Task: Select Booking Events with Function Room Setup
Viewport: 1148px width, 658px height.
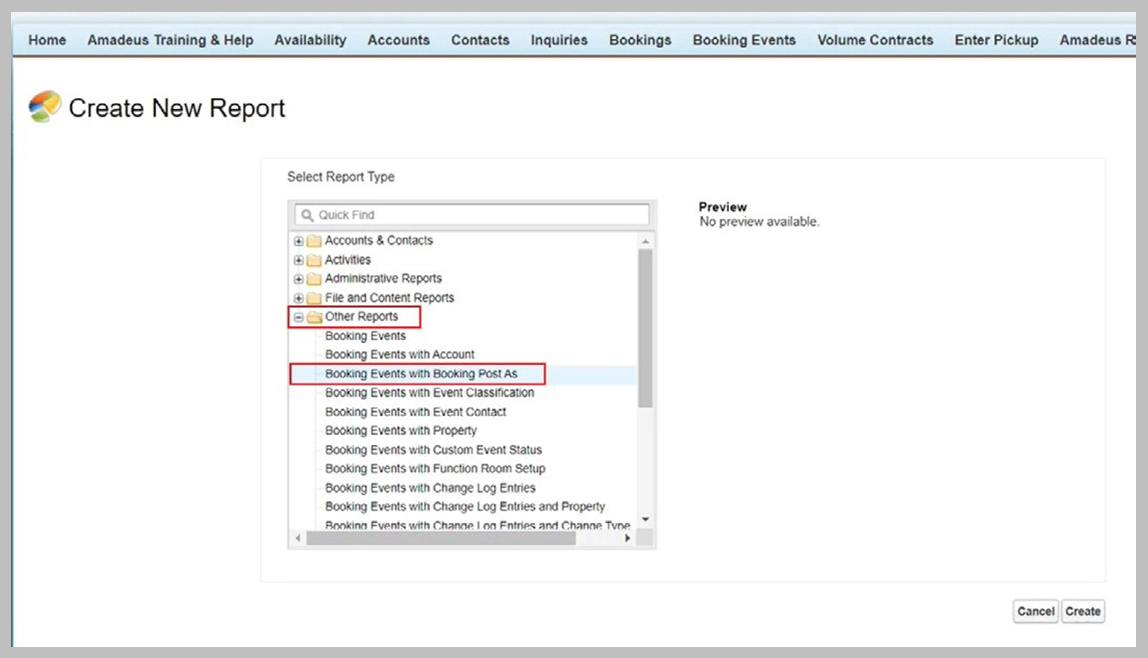Action: pyautogui.click(x=435, y=468)
